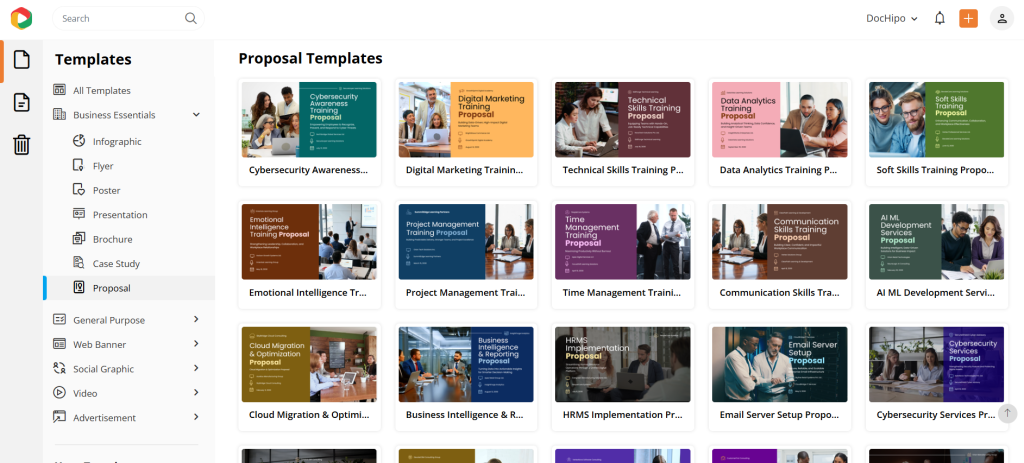Screen dimensions: 1024x463
Task: Click the General Purpose icon
Action: (59, 319)
